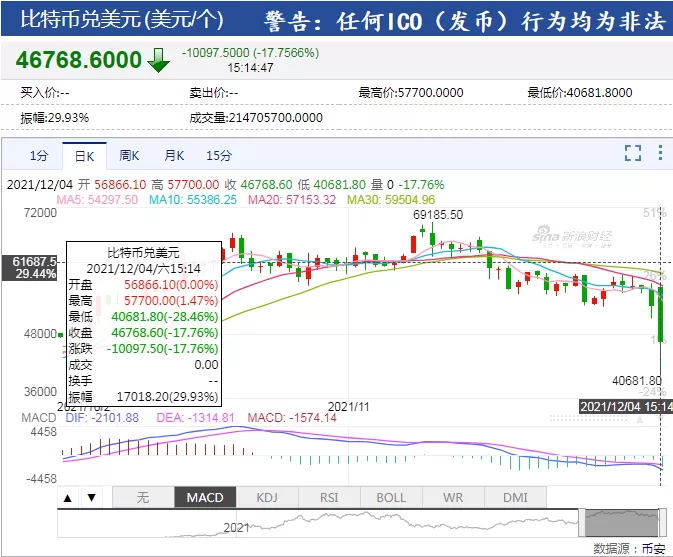673x557 pixels.
Task: Enable the MACD indicator
Action: [x=205, y=497]
